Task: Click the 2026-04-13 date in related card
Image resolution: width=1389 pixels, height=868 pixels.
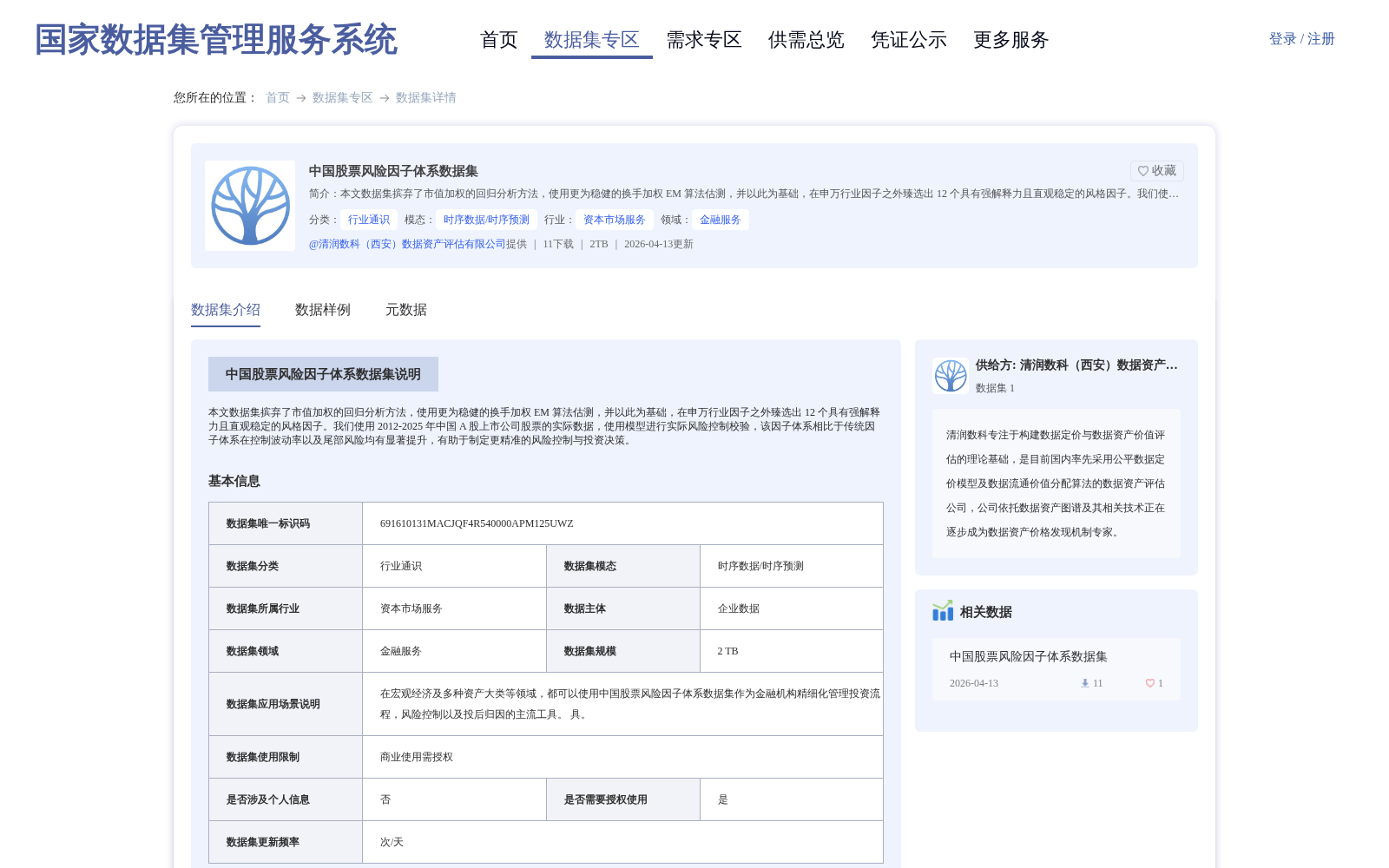Action: (x=974, y=683)
